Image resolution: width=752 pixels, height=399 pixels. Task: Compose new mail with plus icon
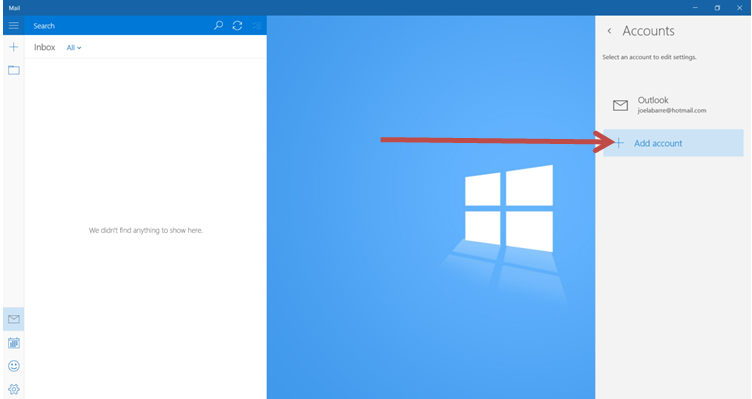click(x=13, y=47)
